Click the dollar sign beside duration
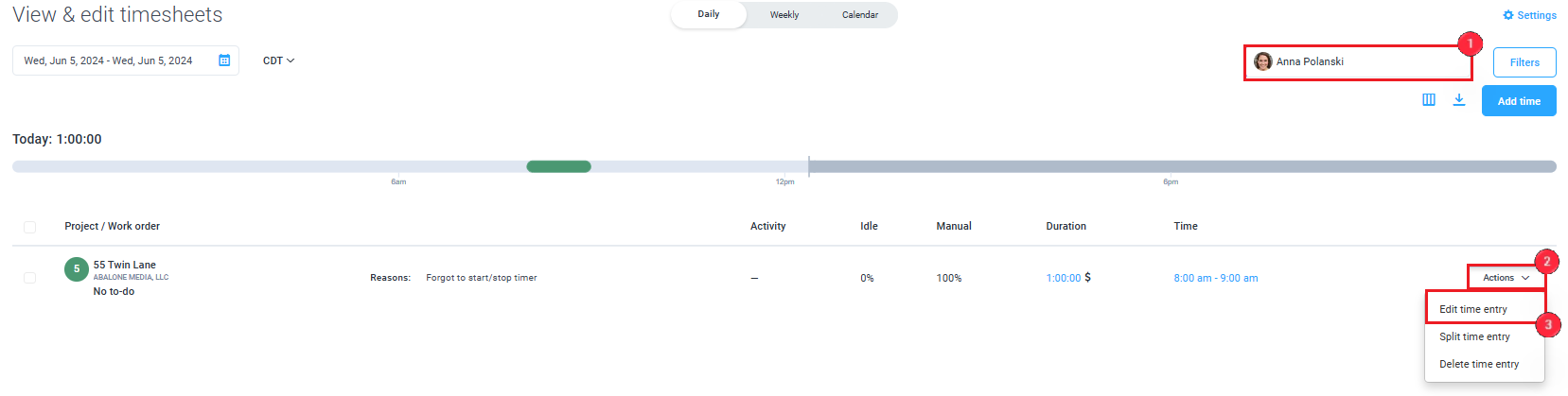The image size is (1568, 396). [1087, 277]
